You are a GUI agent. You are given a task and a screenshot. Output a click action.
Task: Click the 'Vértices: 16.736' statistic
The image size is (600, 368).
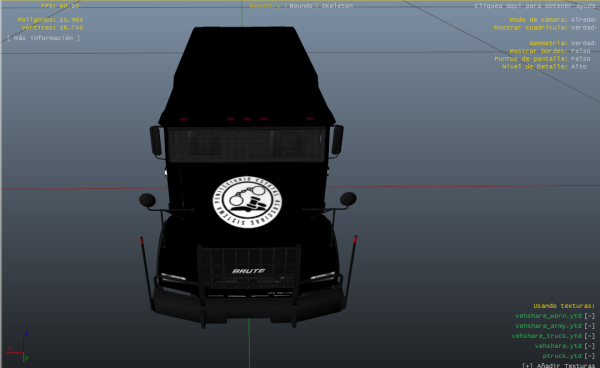[x=52, y=28]
